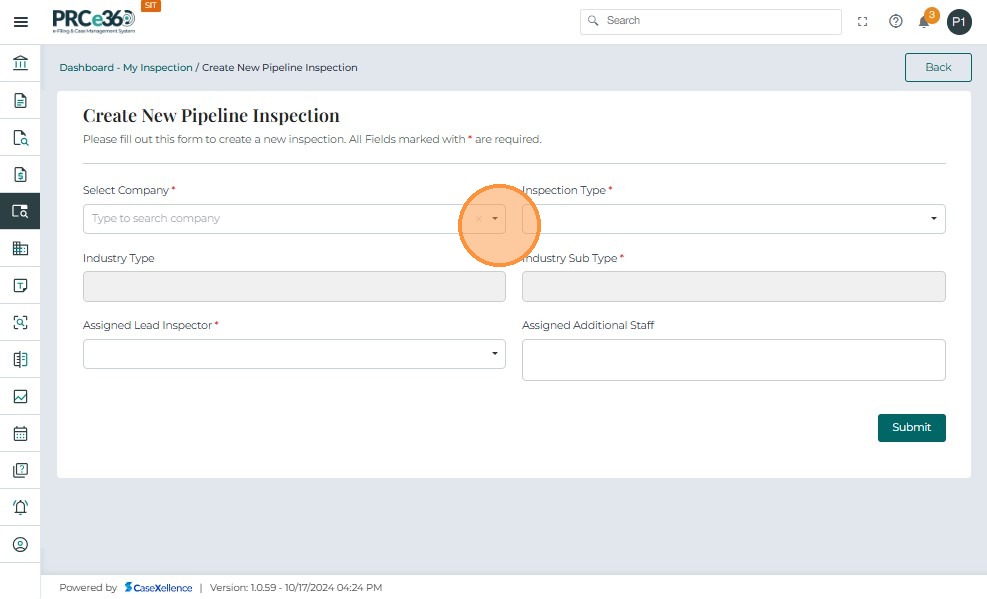Clear the Select Company field with X
987x599 pixels.
tap(479, 219)
